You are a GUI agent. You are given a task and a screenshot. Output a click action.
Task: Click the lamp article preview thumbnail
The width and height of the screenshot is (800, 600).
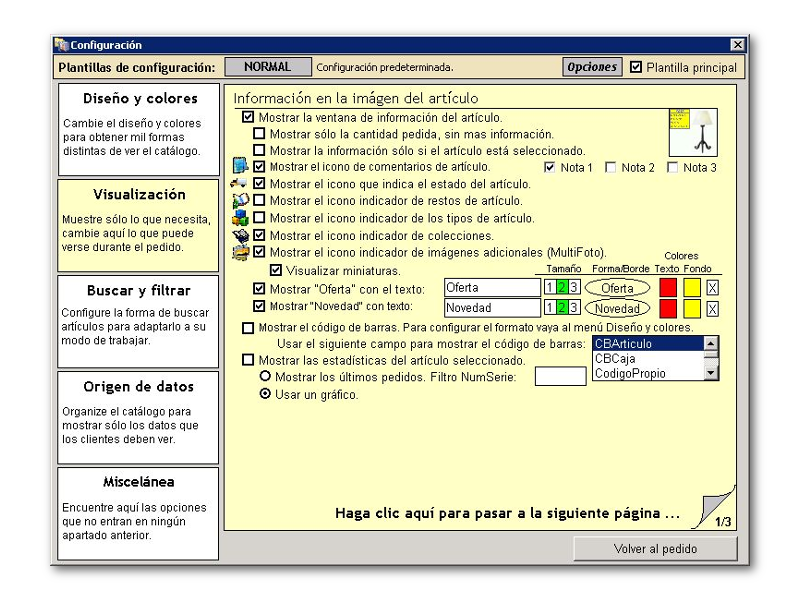point(693,132)
